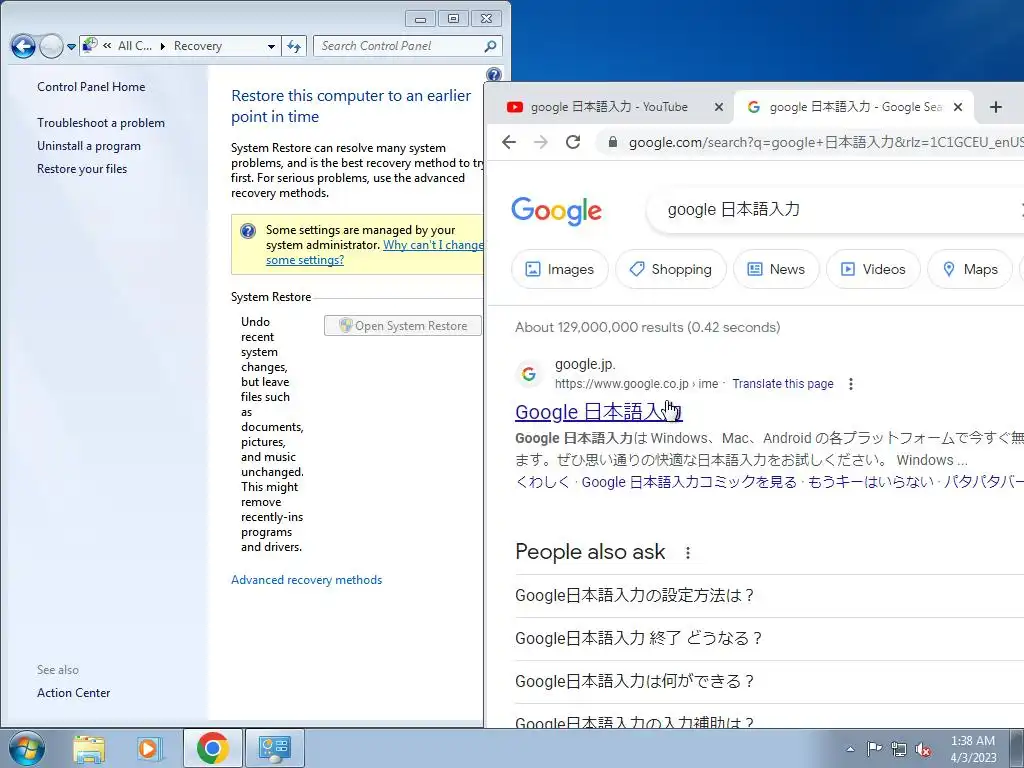The width and height of the screenshot is (1024, 768).
Task: Open Windows Explorer from the taskbar
Action: tap(89, 748)
